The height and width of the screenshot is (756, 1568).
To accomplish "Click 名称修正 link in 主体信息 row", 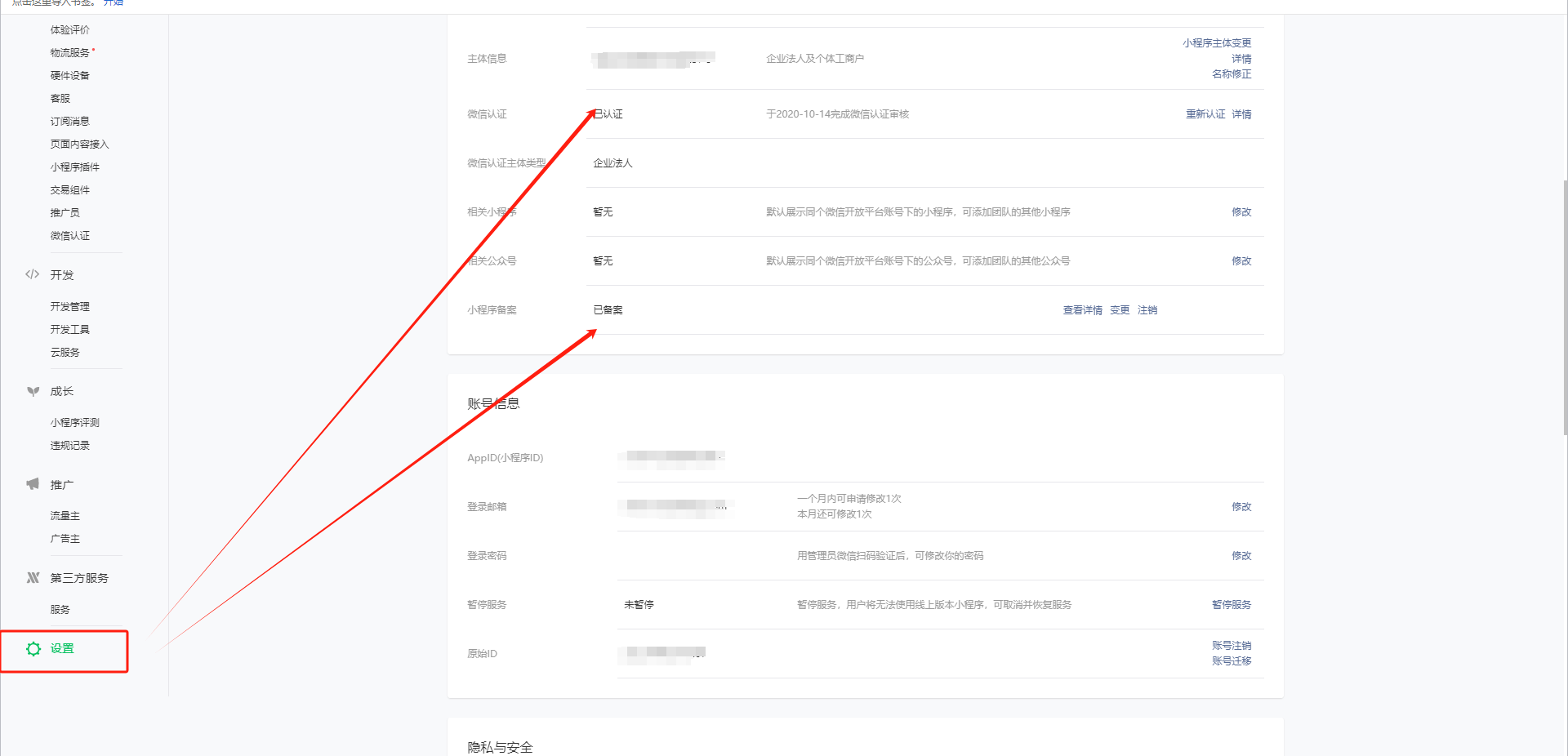I will pyautogui.click(x=1231, y=74).
